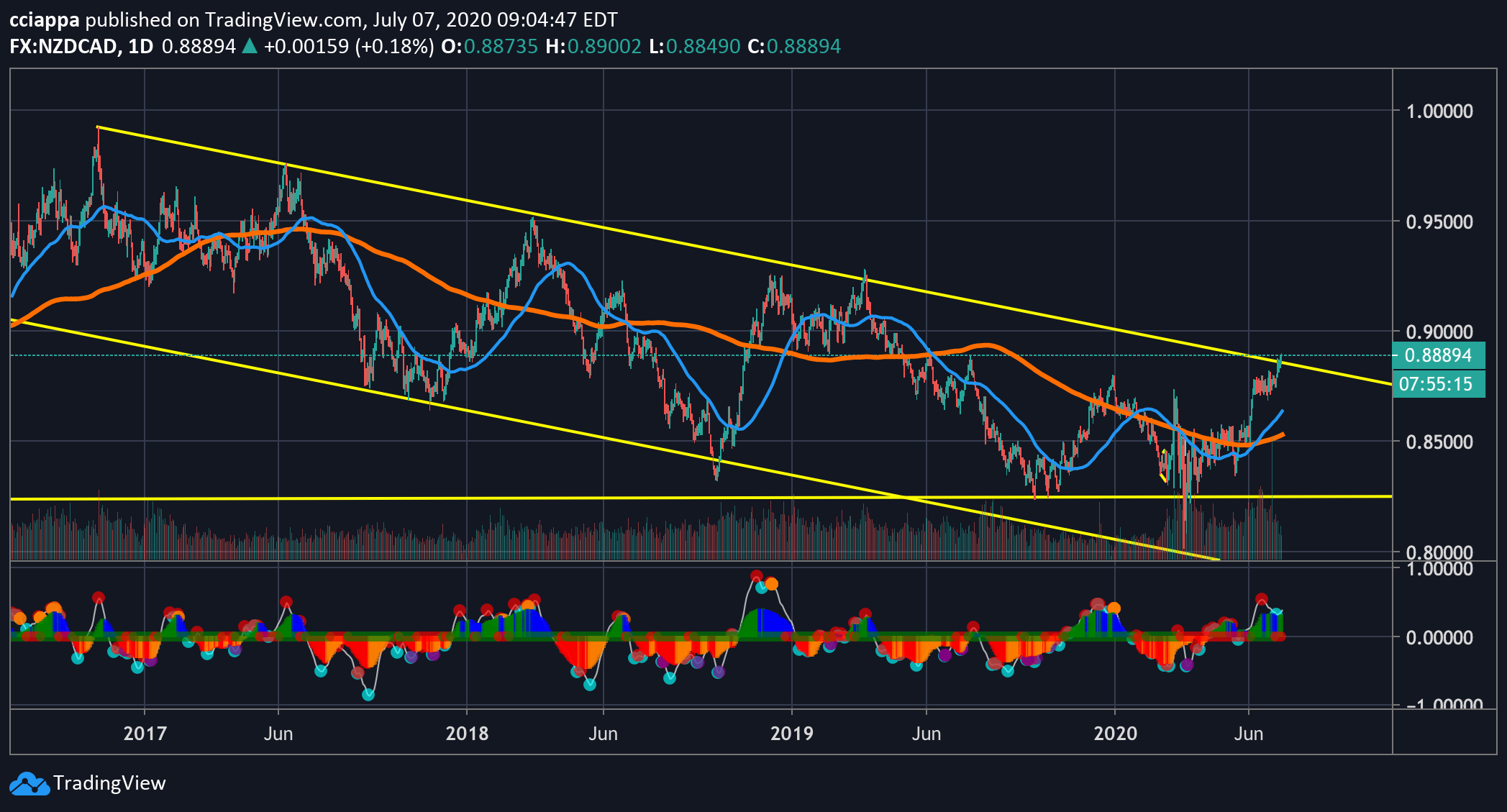Click the author name cciappa
Image resolution: width=1507 pixels, height=812 pixels.
[45, 20]
